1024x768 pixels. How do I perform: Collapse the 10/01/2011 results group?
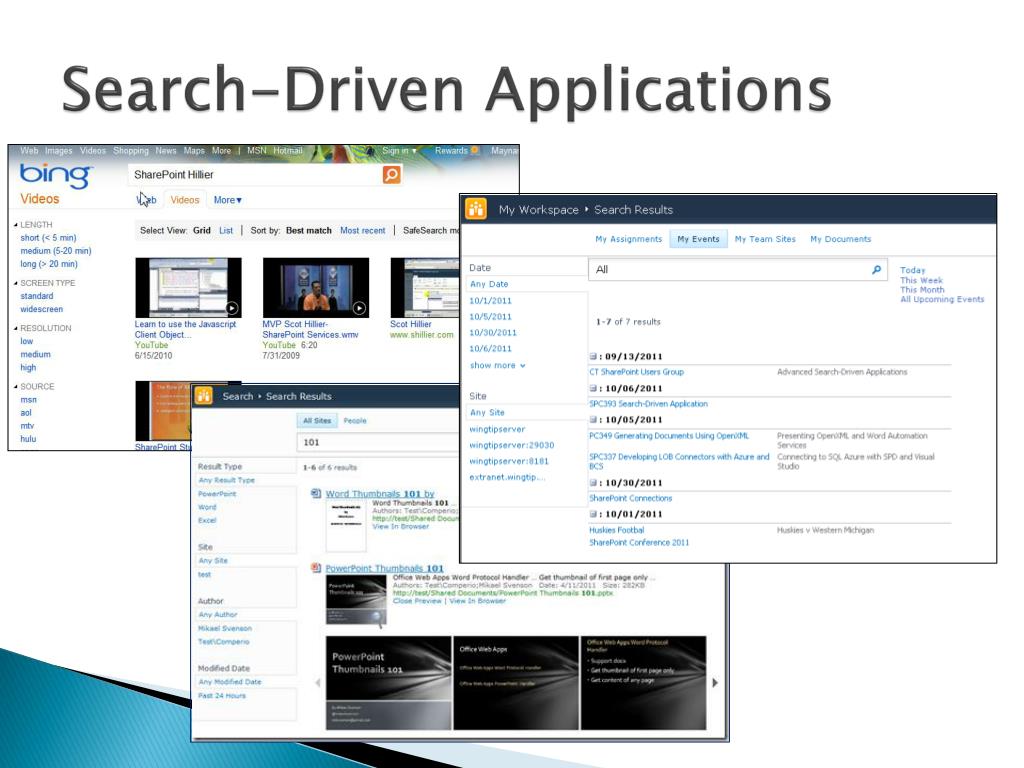point(593,515)
